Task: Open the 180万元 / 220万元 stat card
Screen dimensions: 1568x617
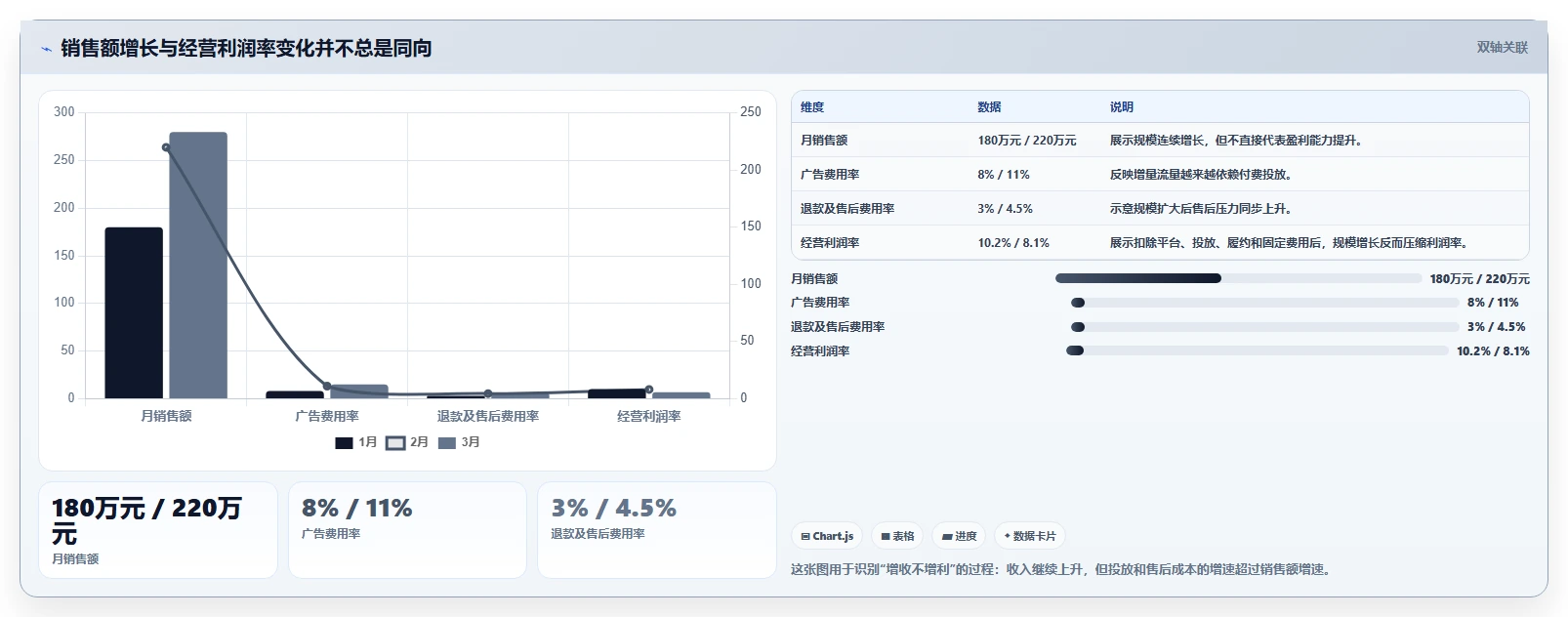Action: coord(158,530)
